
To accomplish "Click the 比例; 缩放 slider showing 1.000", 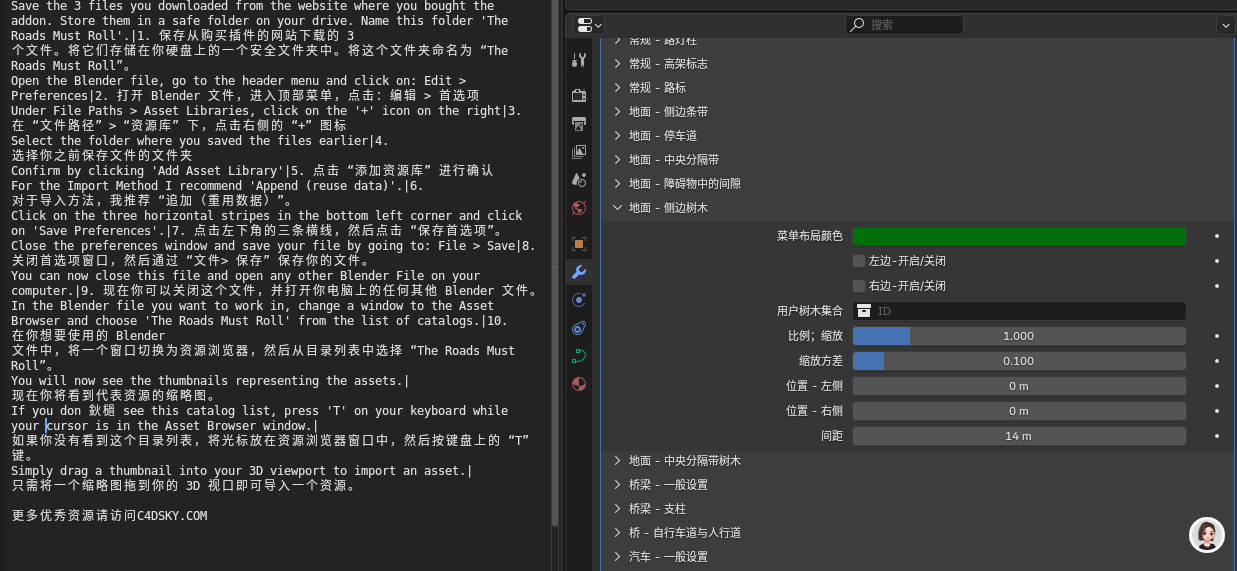I will coord(1019,336).
